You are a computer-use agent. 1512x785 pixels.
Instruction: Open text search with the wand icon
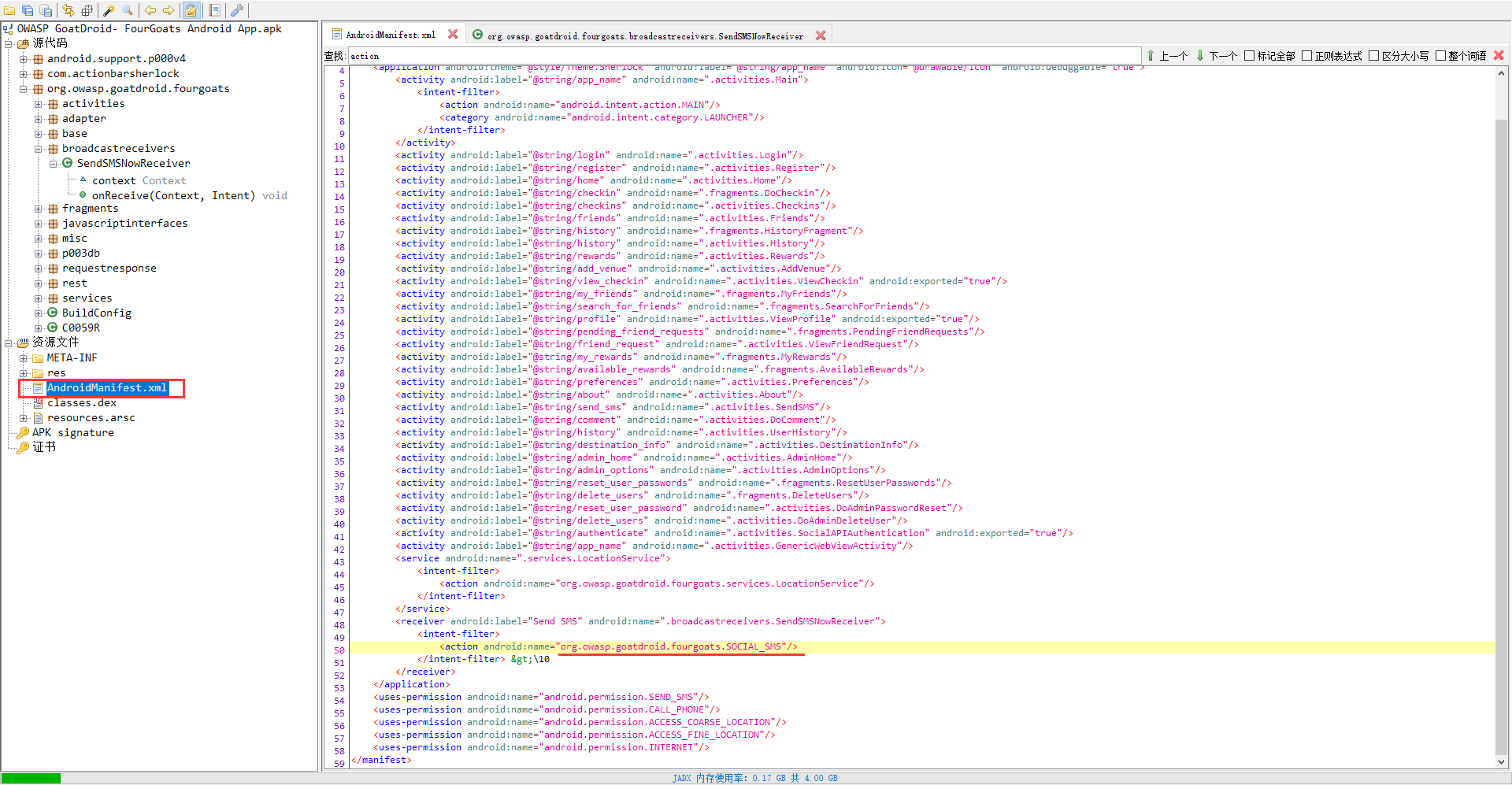click(109, 10)
